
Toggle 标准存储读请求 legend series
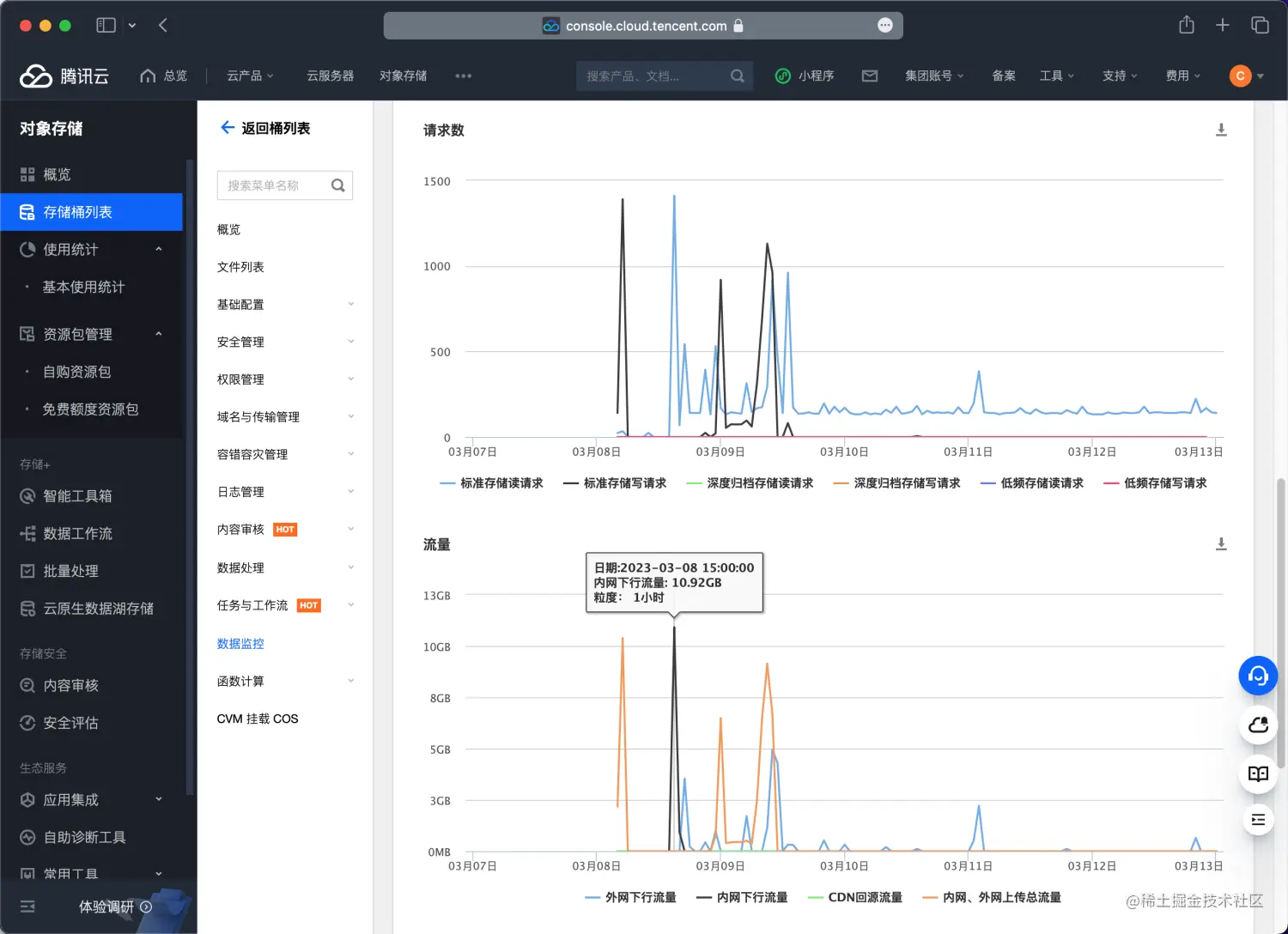pos(491,483)
